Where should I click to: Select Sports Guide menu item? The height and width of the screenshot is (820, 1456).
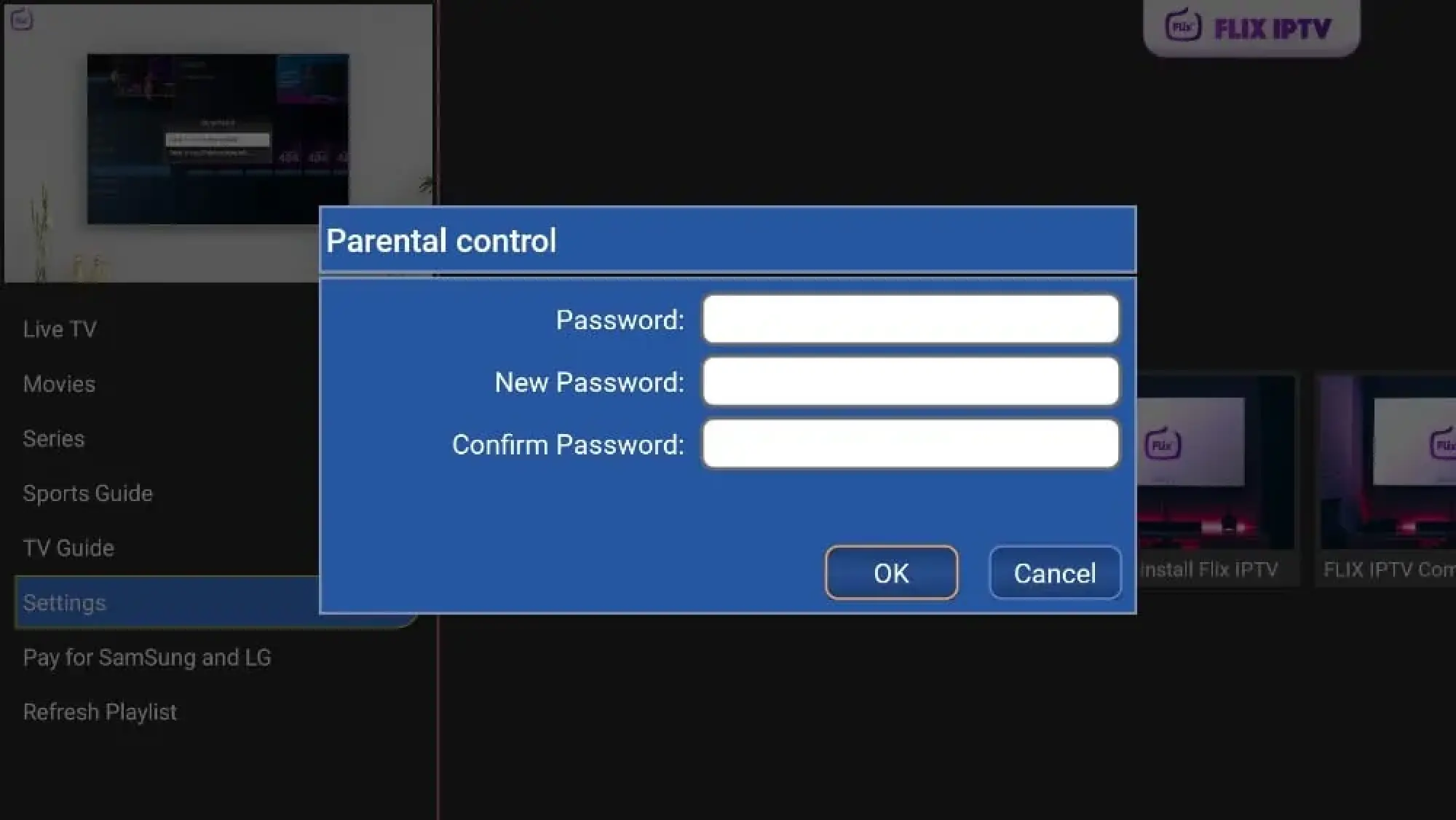[x=87, y=492]
